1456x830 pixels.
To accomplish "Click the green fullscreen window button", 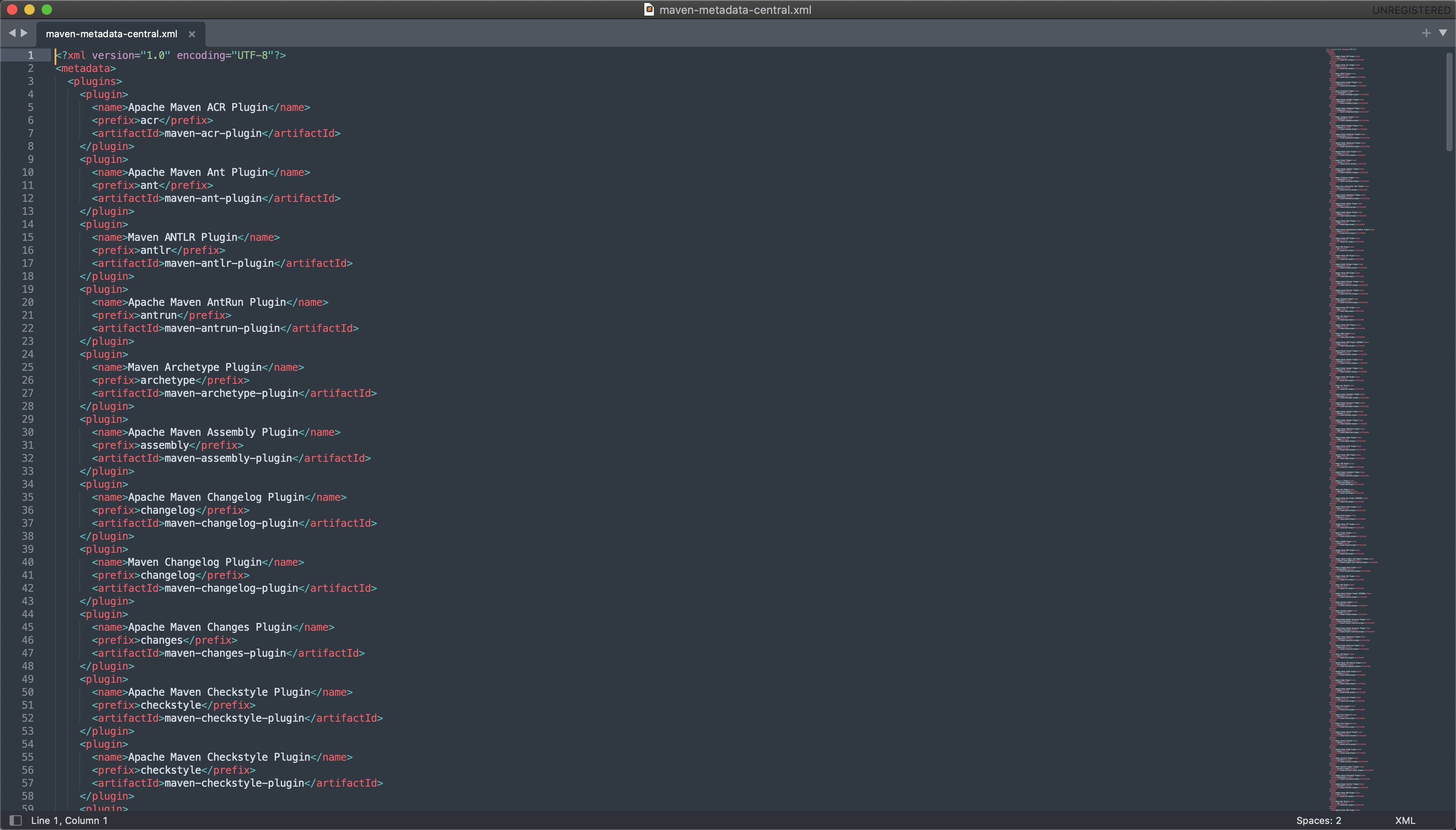I will (x=47, y=10).
